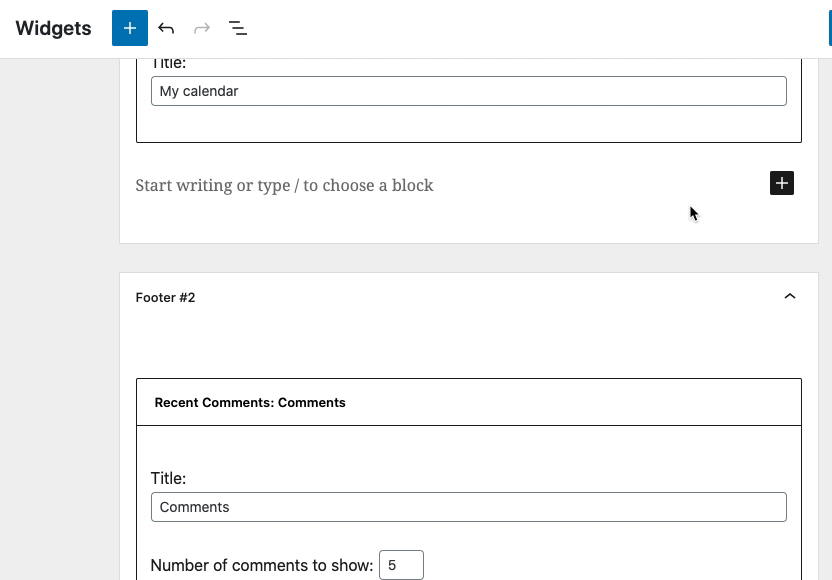Toggle the blue block inserter button
The width and height of the screenshot is (832, 580).
click(x=130, y=28)
